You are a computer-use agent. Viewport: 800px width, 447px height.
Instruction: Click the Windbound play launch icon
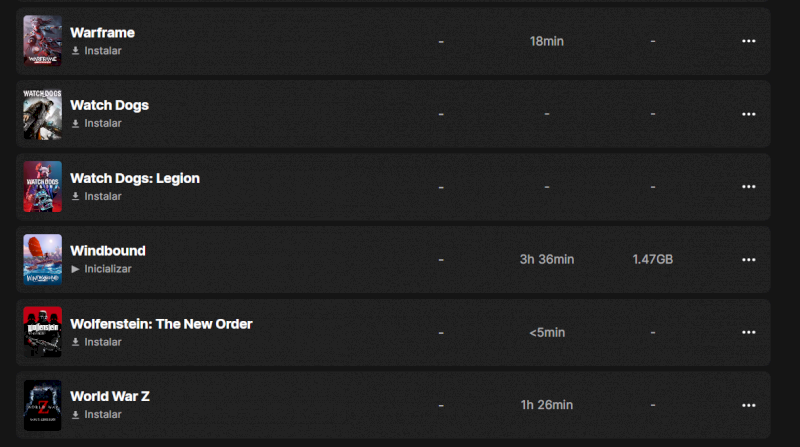click(x=76, y=269)
